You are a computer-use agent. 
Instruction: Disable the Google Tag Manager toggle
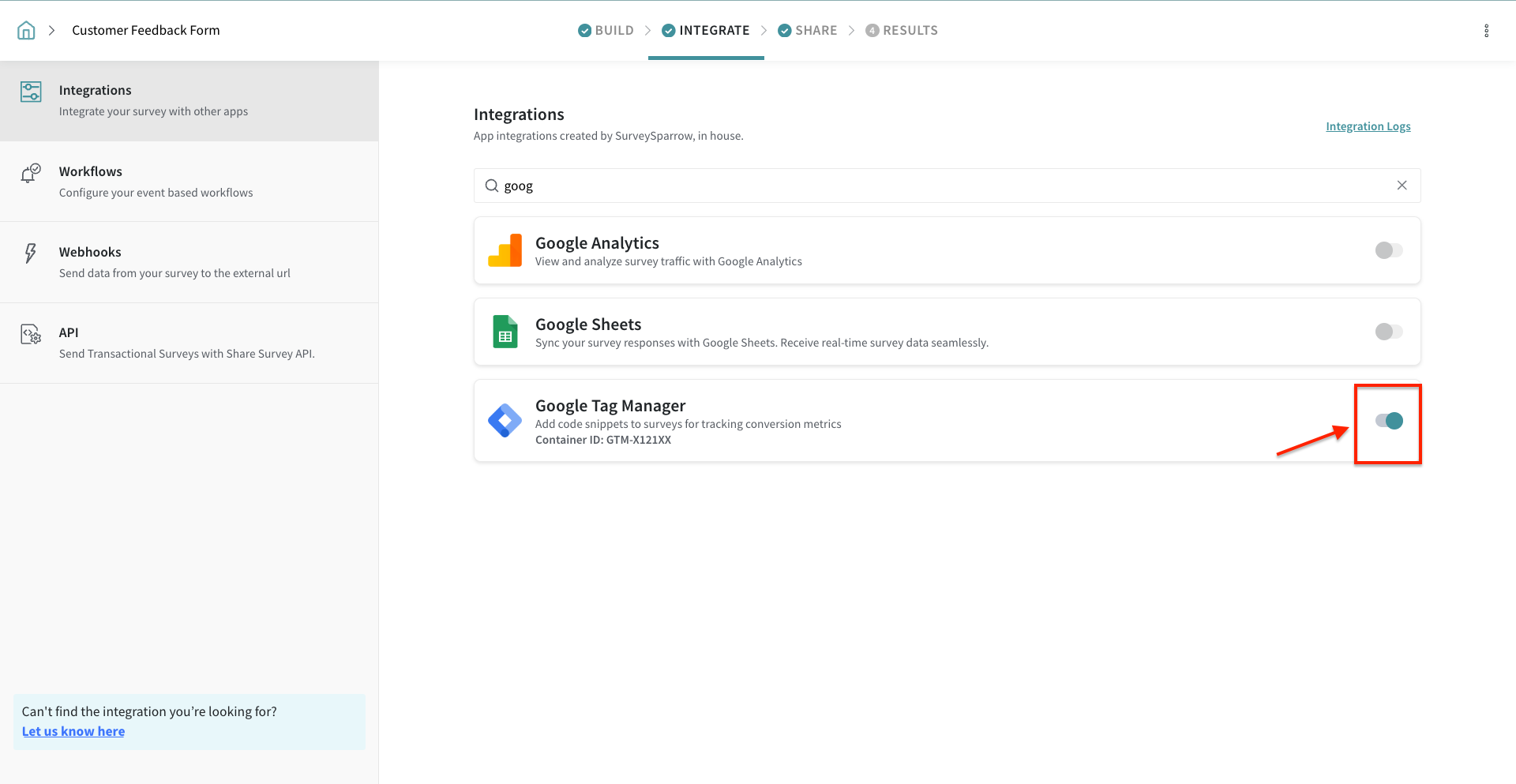[1389, 421]
